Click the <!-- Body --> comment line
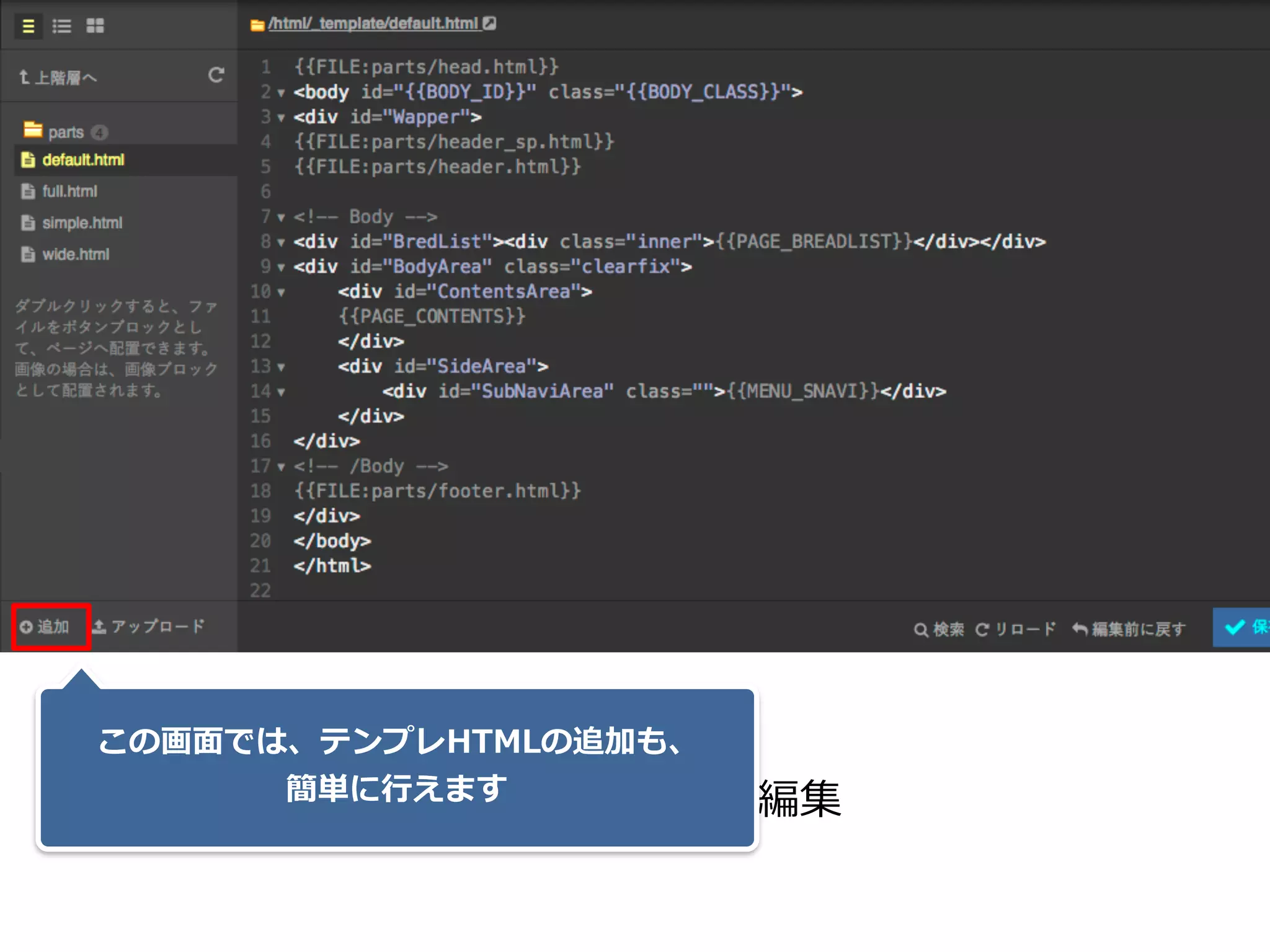Image resolution: width=1270 pixels, height=952 pixels. [x=365, y=217]
